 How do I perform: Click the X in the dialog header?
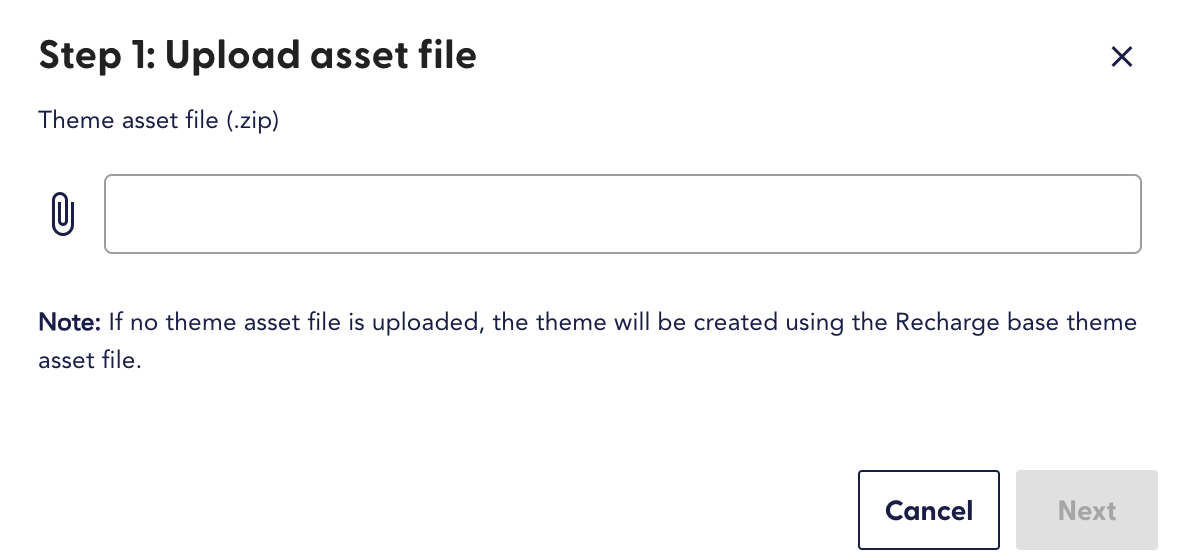tap(1122, 57)
